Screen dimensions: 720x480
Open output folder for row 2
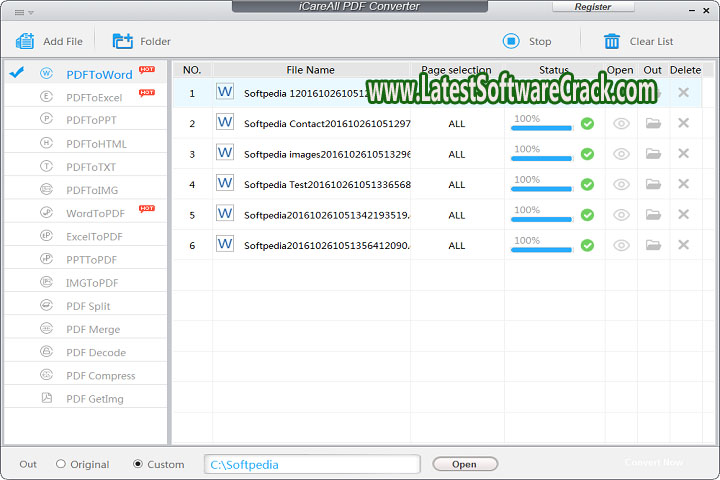[x=653, y=124]
